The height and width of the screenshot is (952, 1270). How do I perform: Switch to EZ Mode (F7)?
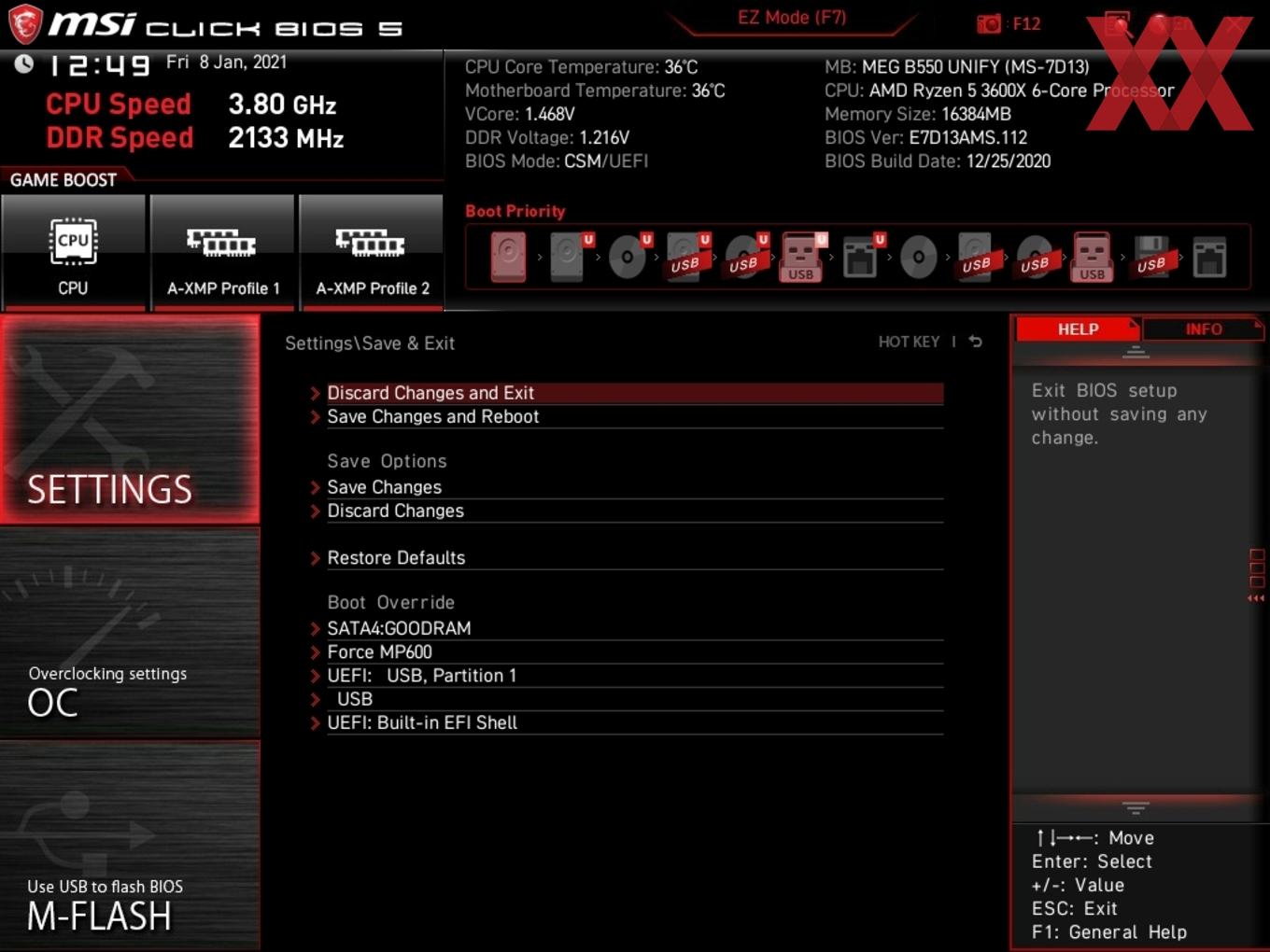pyautogui.click(x=792, y=17)
